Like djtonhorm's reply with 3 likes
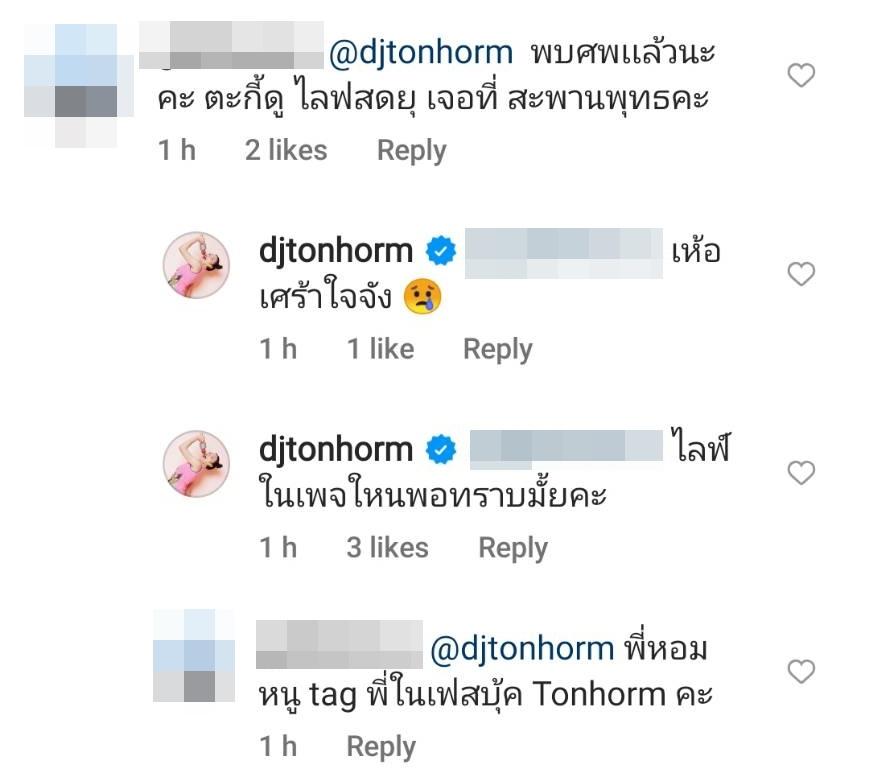Screen dimensions: 869x781 (801, 472)
